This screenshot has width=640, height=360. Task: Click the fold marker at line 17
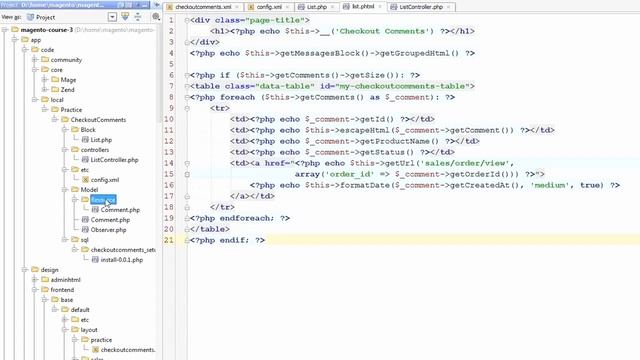(x=187, y=196)
